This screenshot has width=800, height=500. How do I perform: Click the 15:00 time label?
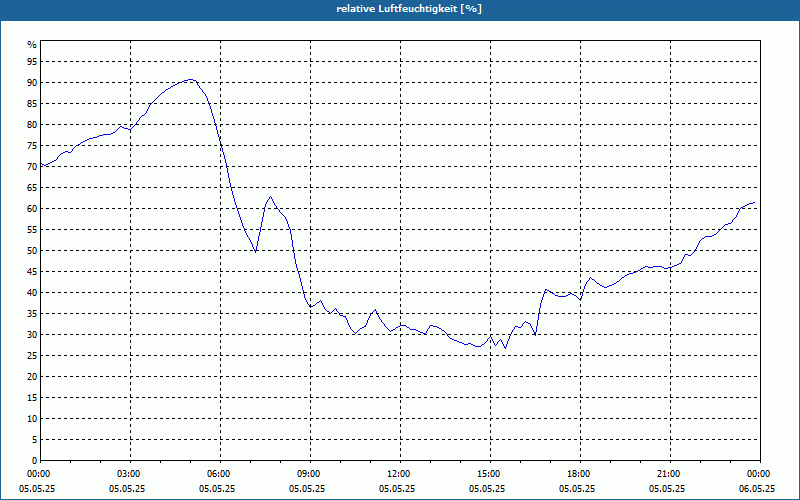(x=490, y=474)
